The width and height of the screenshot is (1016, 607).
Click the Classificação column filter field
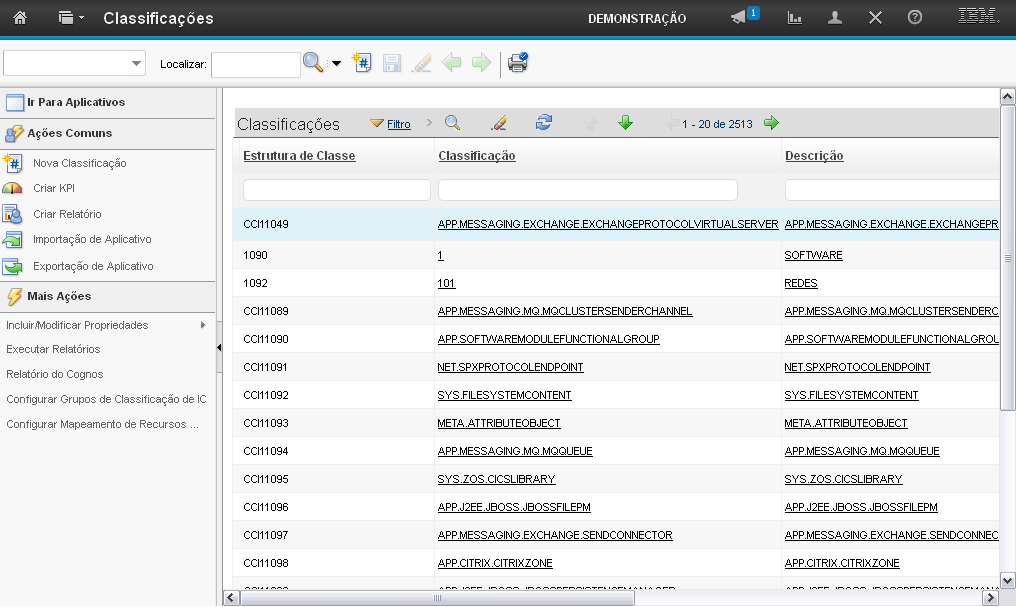[x=587, y=190]
